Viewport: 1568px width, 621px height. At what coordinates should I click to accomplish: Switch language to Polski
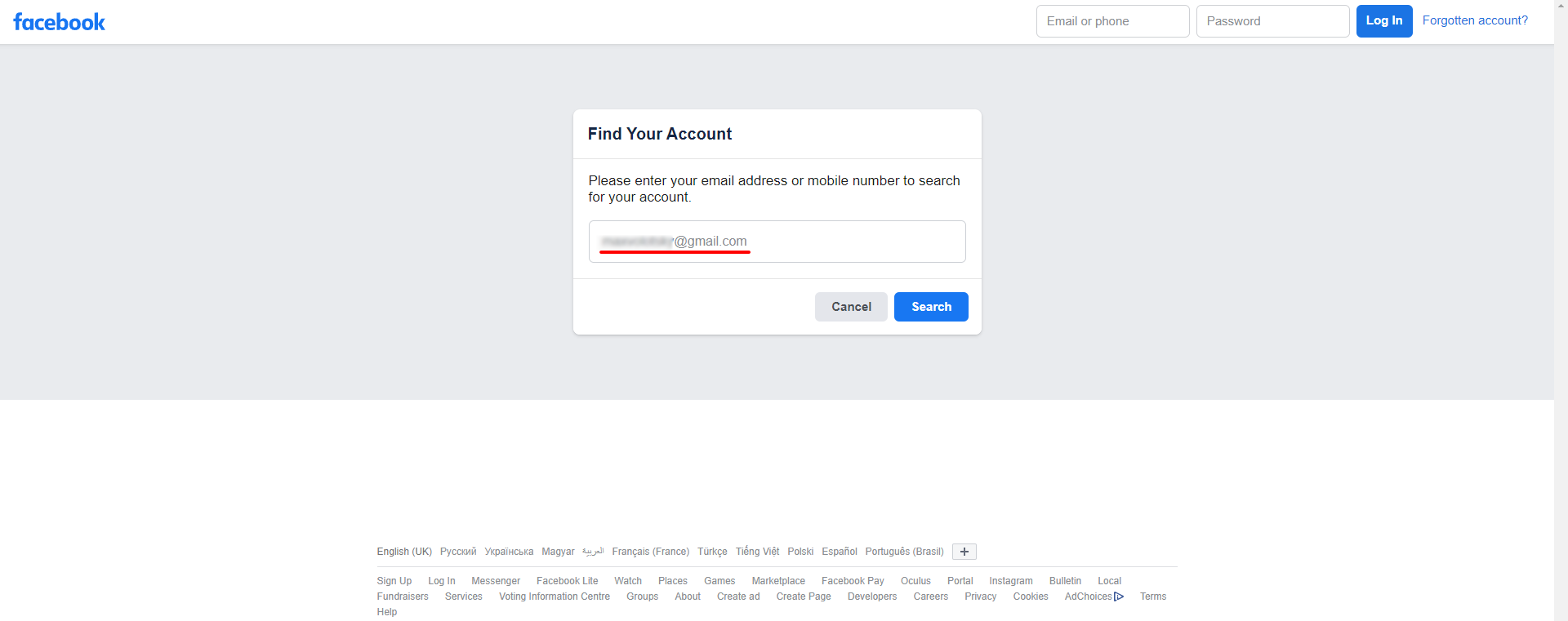click(x=800, y=552)
